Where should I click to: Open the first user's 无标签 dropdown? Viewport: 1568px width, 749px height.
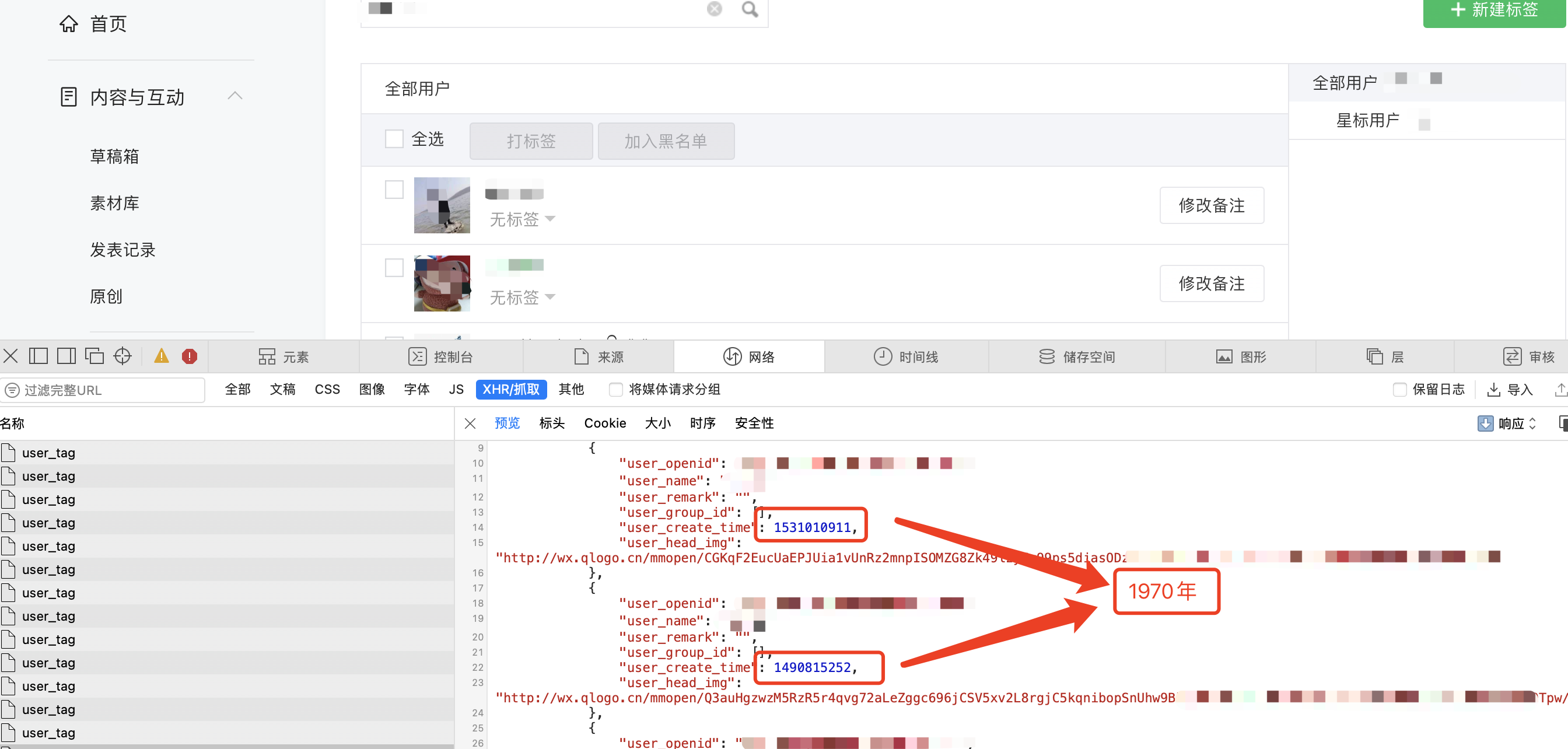(x=522, y=219)
